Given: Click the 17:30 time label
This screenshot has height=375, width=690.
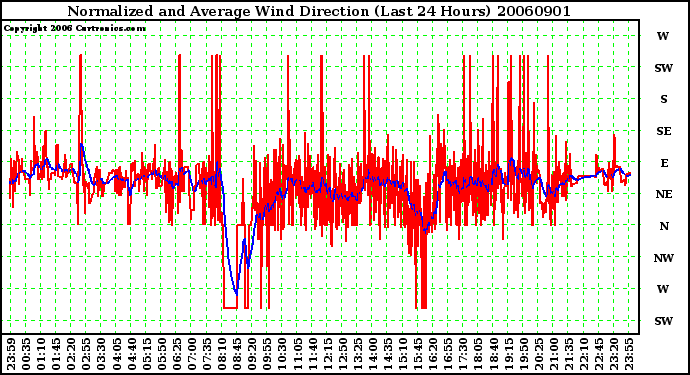Looking at the screenshot, I should tap(463, 354).
